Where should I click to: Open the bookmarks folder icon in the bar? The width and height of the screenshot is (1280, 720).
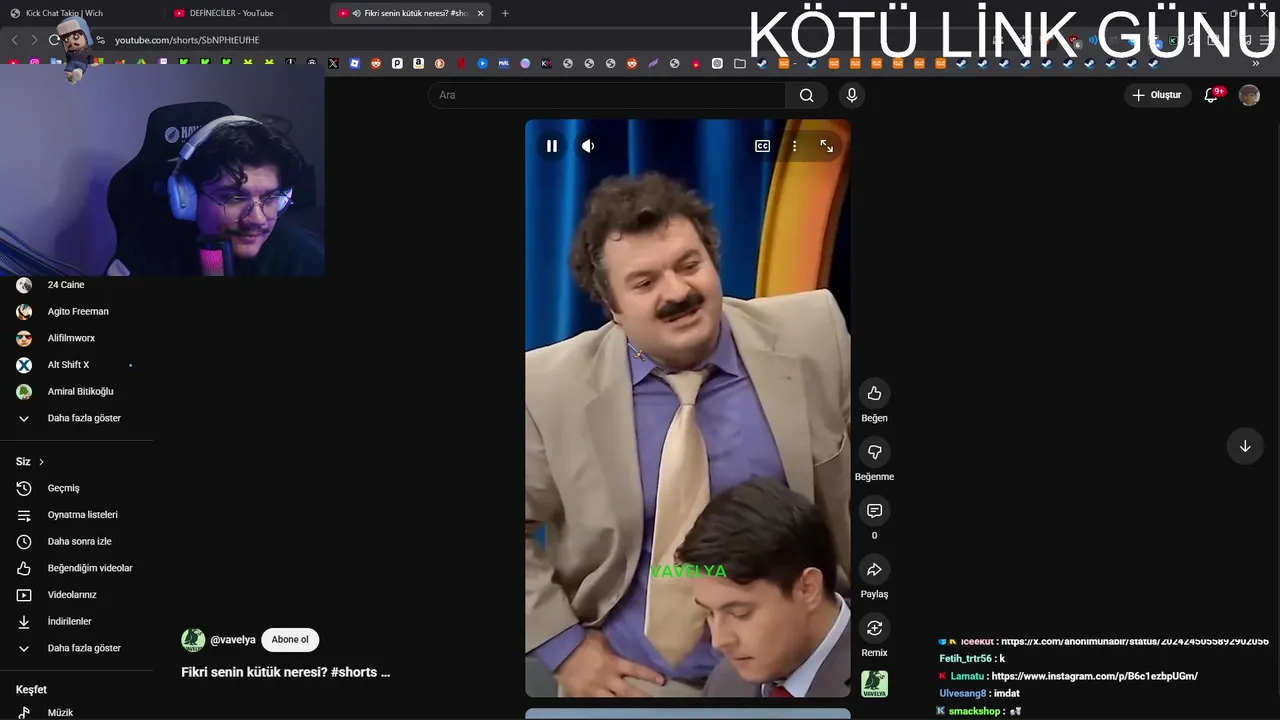(739, 63)
